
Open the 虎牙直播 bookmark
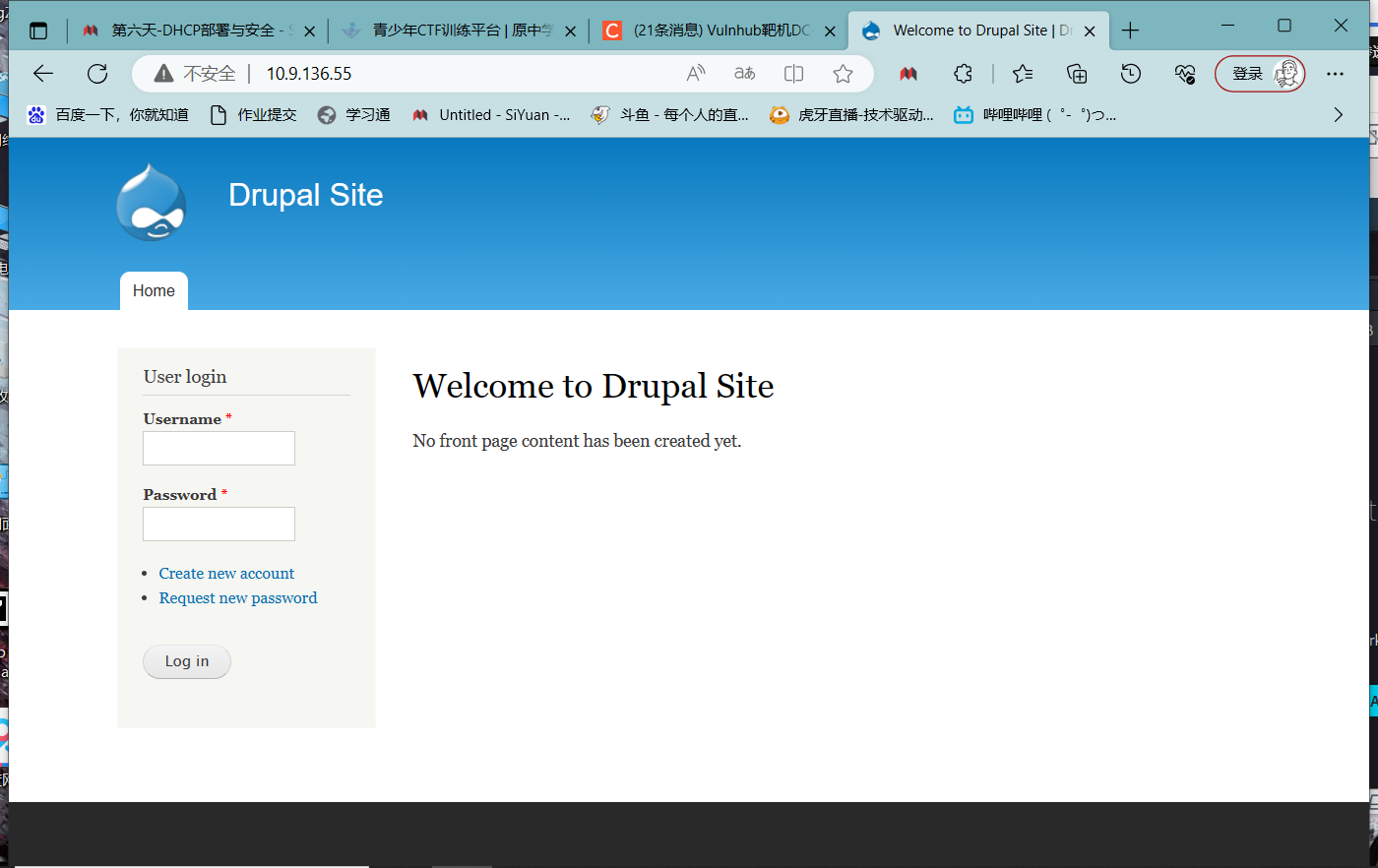851,115
